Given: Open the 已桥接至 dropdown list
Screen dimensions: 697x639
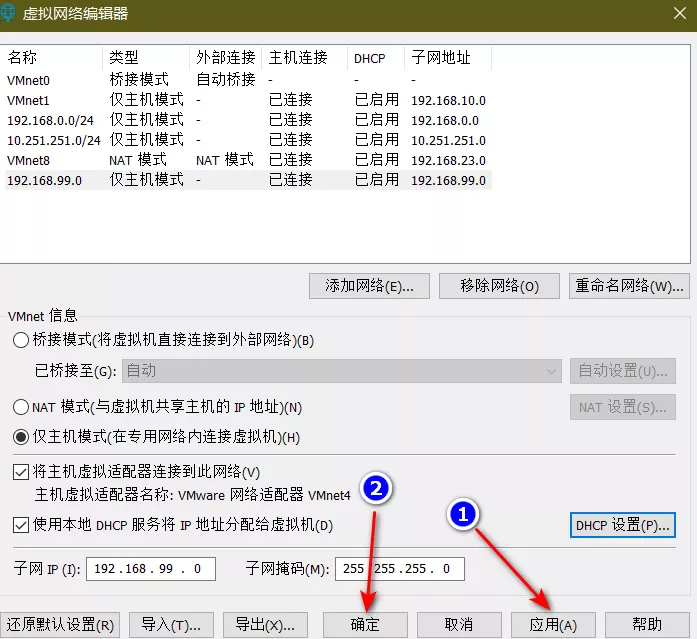Looking at the screenshot, I should [x=340, y=370].
